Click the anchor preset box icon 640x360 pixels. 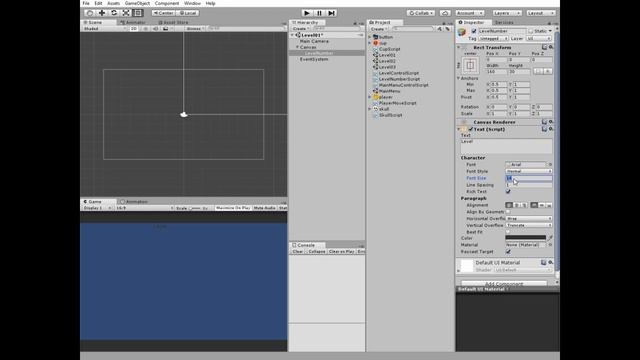tap(470, 65)
